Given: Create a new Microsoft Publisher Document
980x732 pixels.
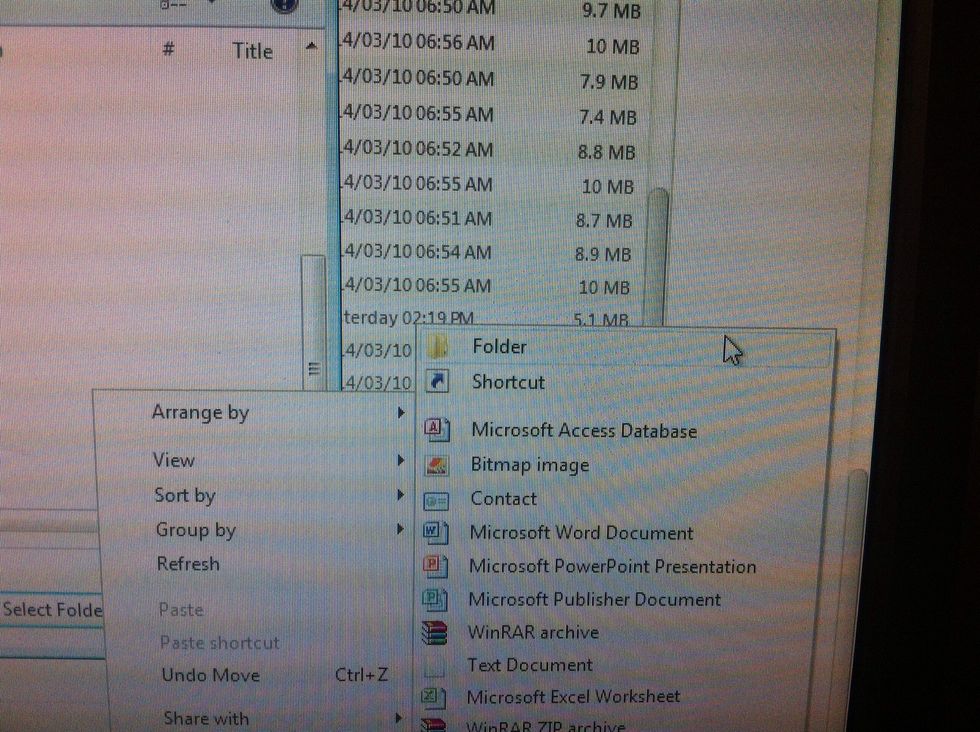Looking at the screenshot, I should pyautogui.click(x=593, y=600).
